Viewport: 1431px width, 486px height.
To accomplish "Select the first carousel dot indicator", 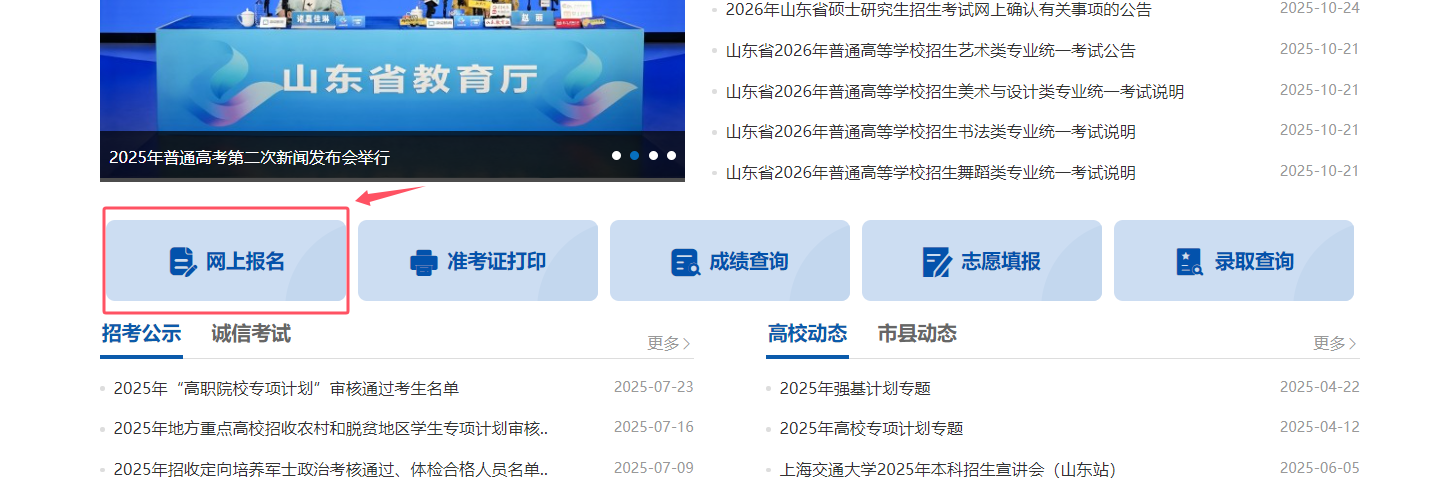I will click(616, 156).
